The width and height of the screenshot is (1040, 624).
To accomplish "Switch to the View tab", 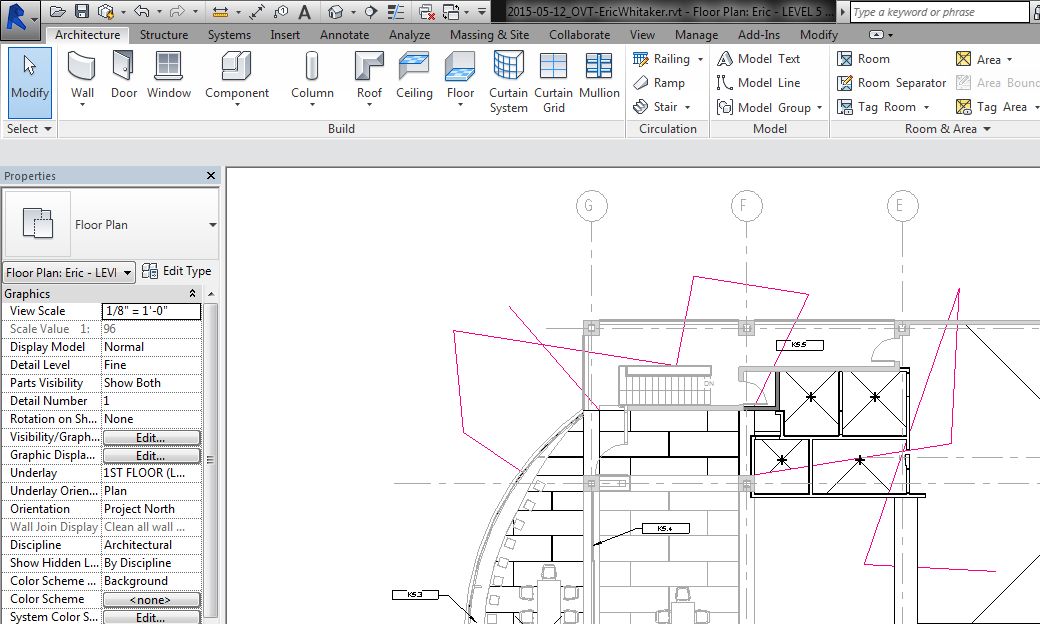I will click(642, 34).
